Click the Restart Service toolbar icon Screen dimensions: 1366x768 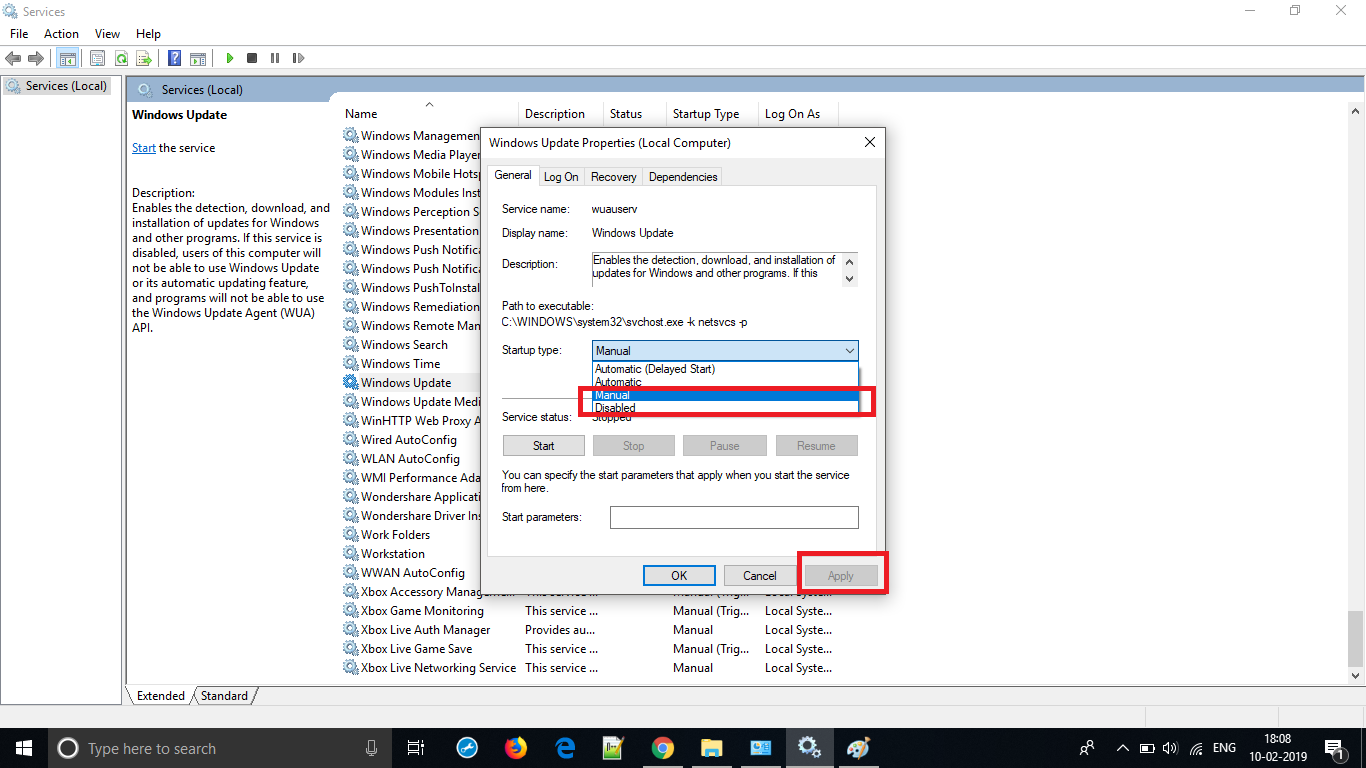pyautogui.click(x=298, y=59)
